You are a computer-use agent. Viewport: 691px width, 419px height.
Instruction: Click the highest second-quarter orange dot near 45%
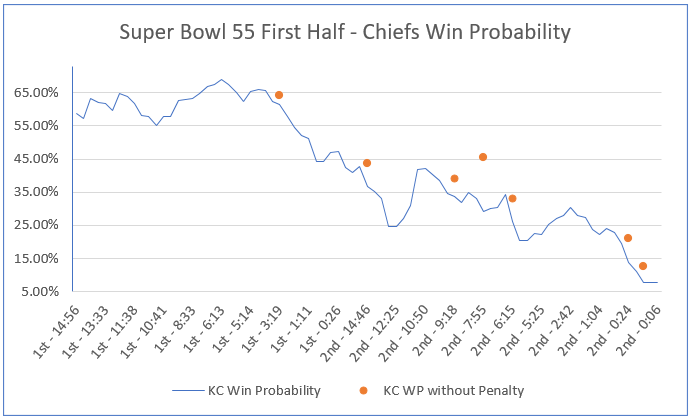pyautogui.click(x=483, y=157)
